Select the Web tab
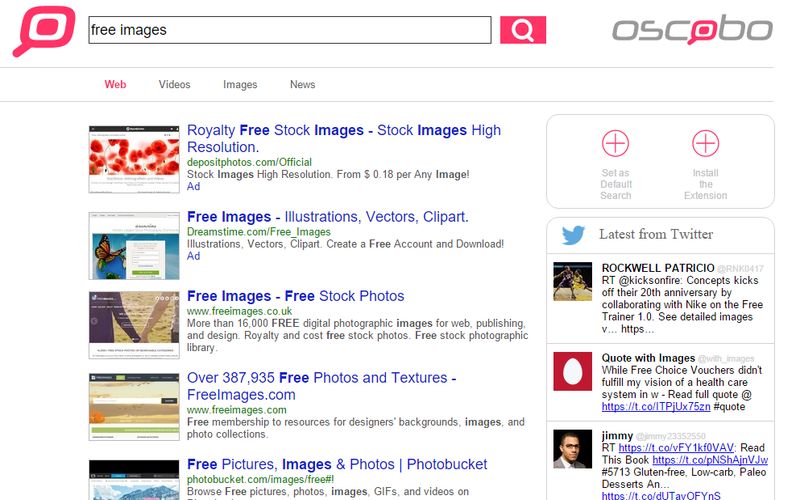Viewport: 800px width, 500px height. click(x=115, y=85)
